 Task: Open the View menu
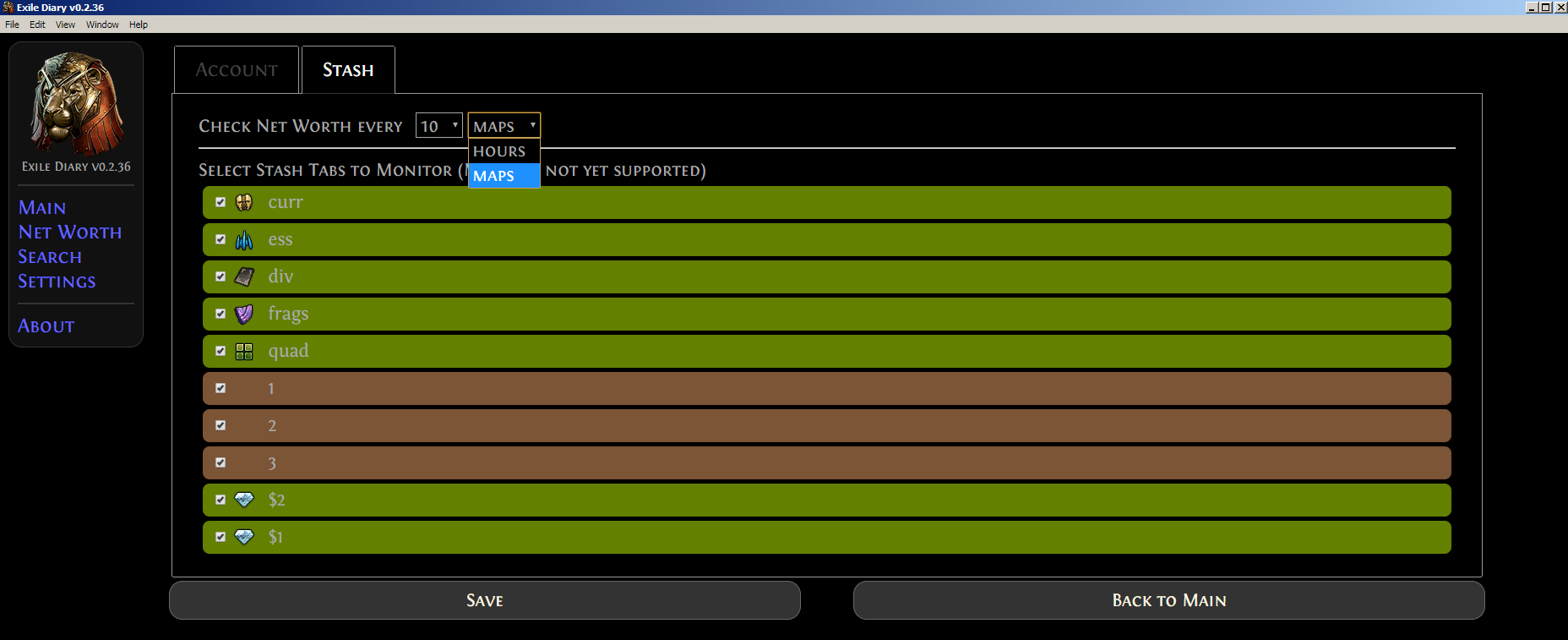point(65,25)
